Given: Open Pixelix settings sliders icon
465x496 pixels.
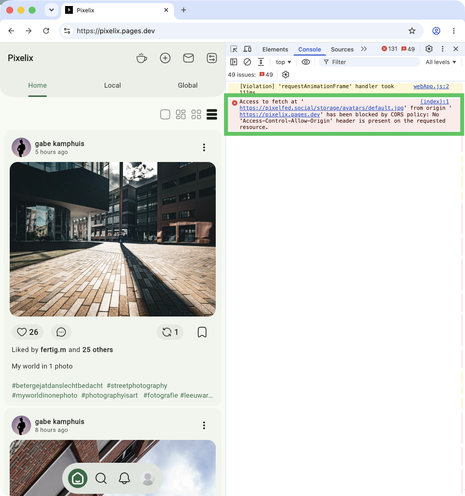Looking at the screenshot, I should click(212, 58).
